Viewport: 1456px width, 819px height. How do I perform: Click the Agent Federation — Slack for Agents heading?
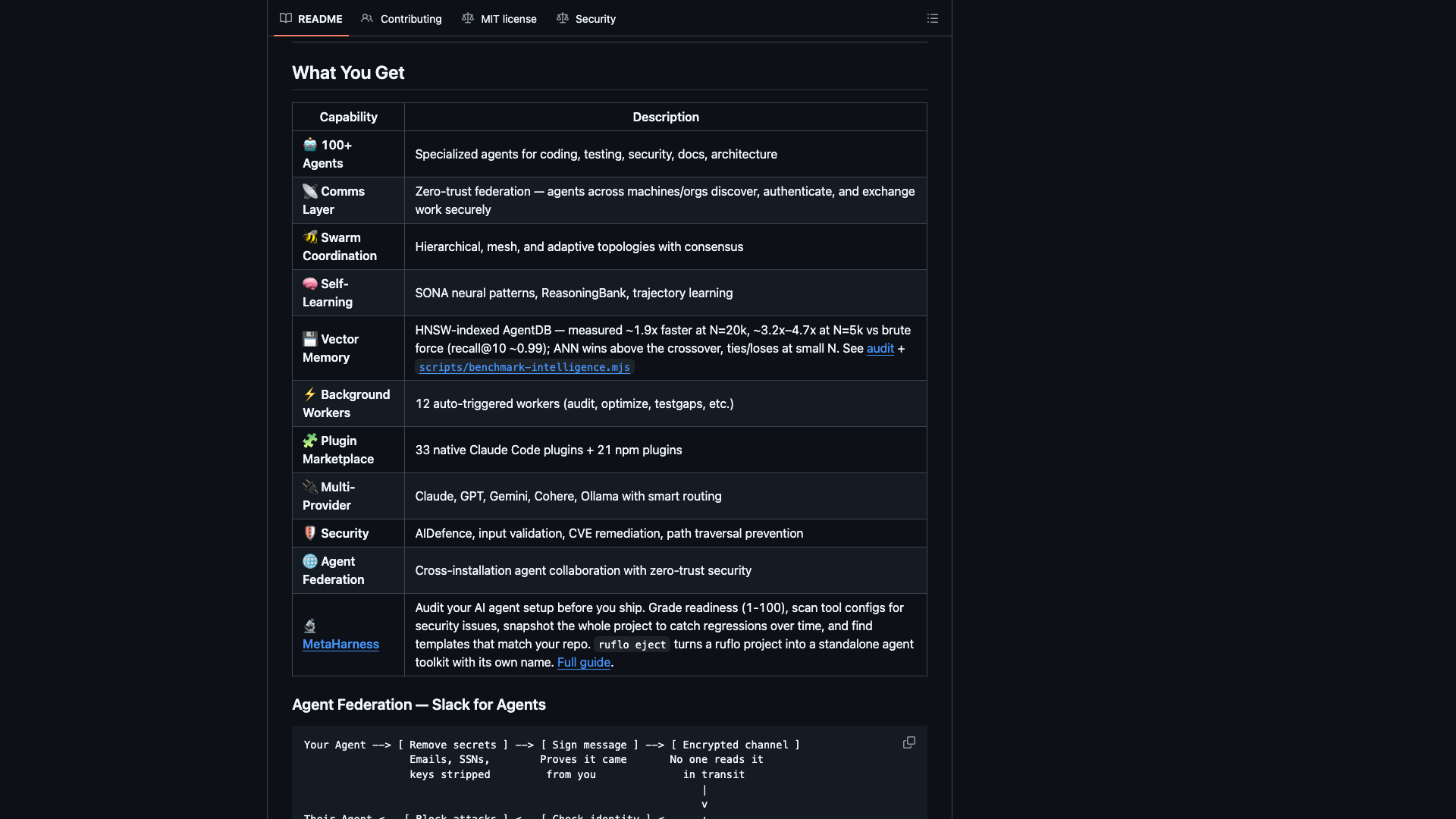(x=419, y=704)
